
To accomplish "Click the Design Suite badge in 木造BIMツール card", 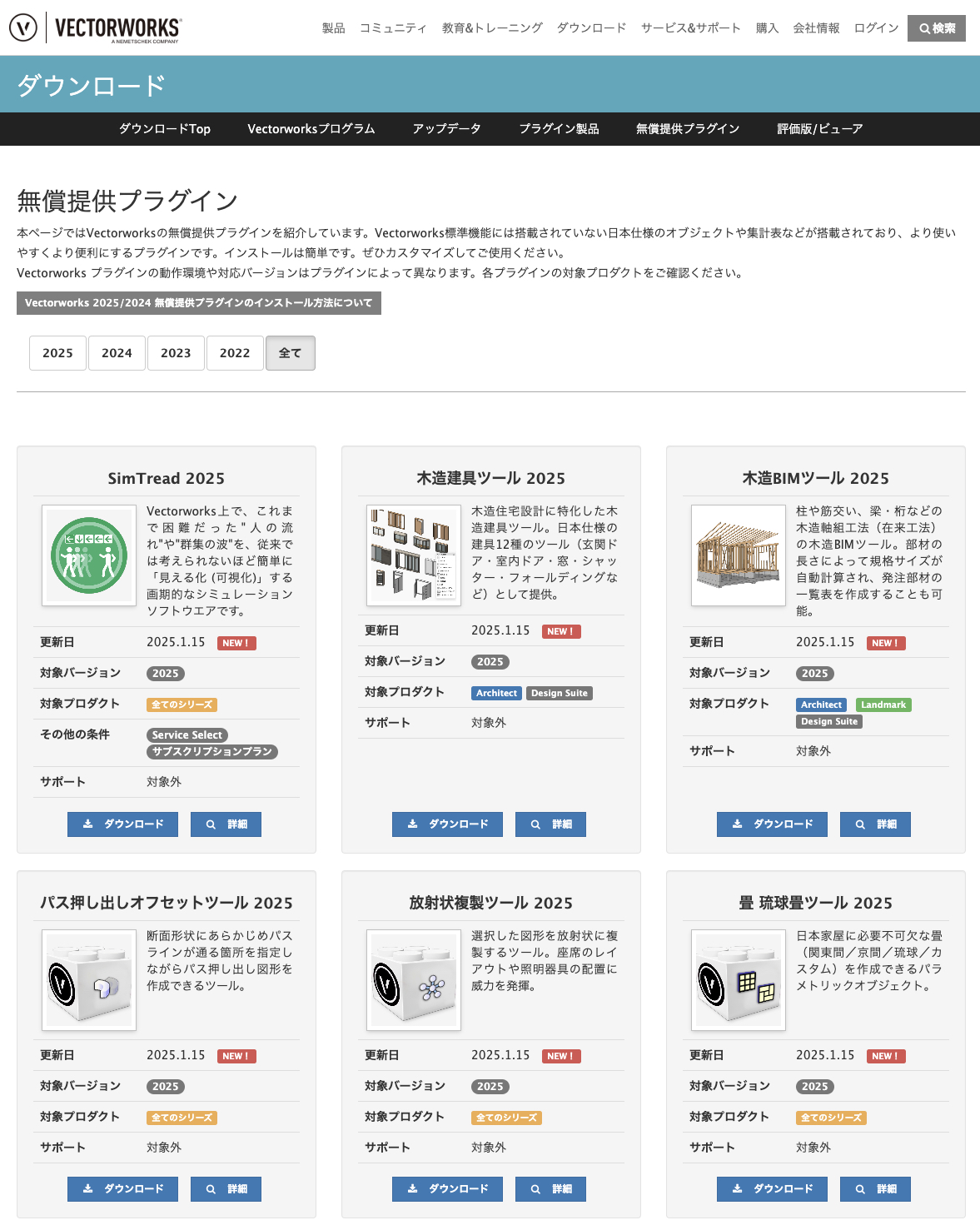I will (829, 722).
